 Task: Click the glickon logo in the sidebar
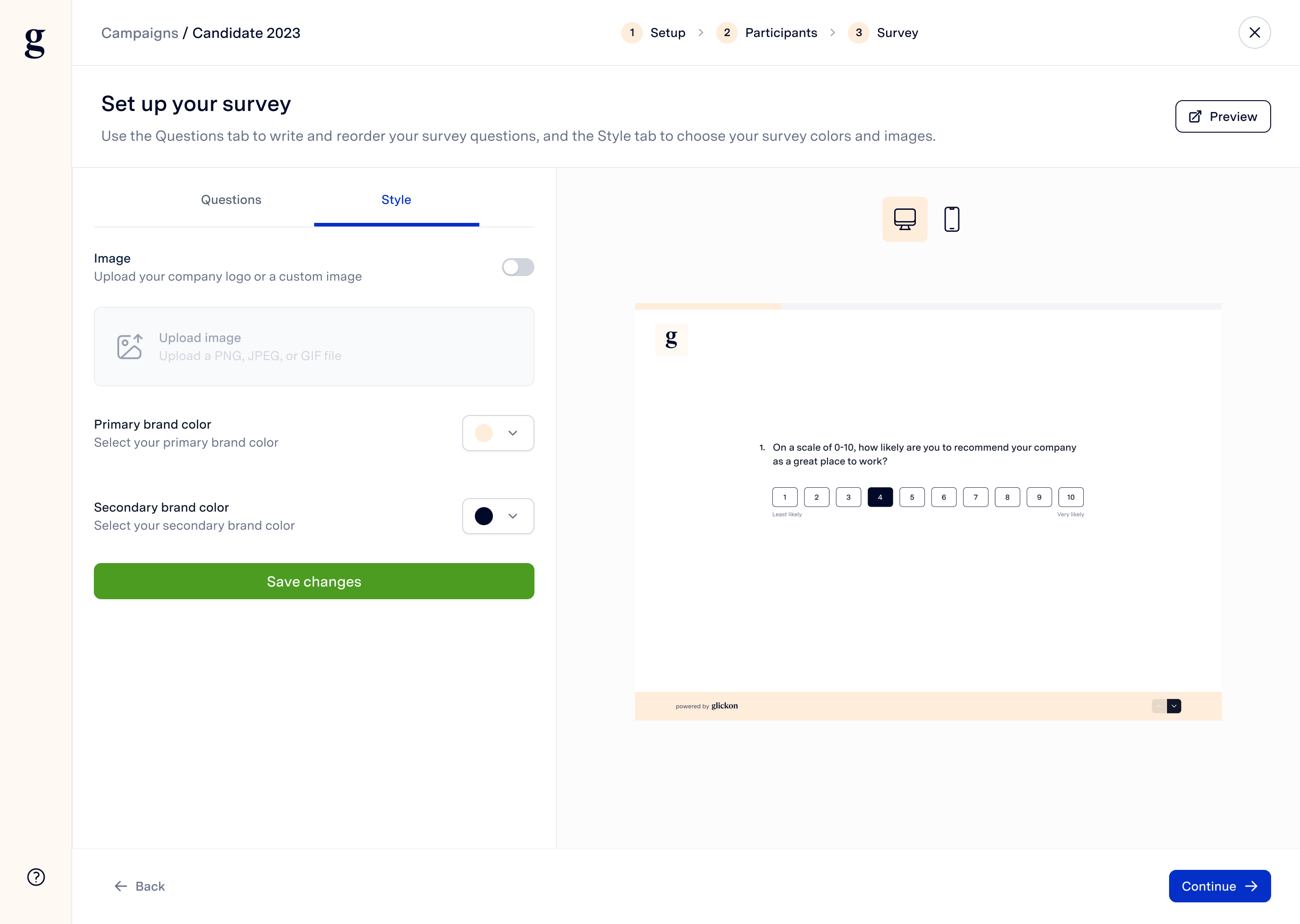[34, 43]
